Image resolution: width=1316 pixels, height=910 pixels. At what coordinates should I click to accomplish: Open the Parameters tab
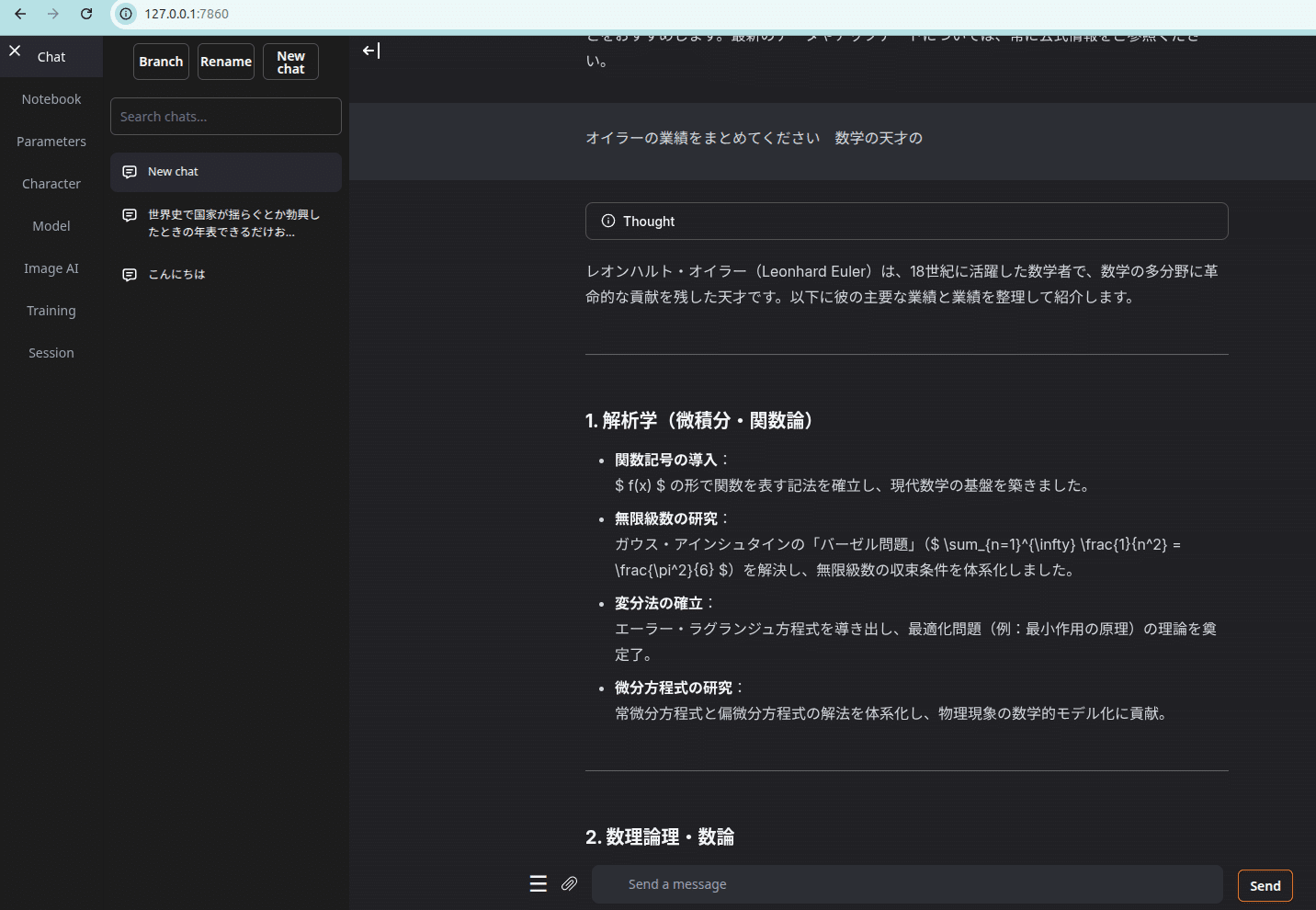pos(51,142)
